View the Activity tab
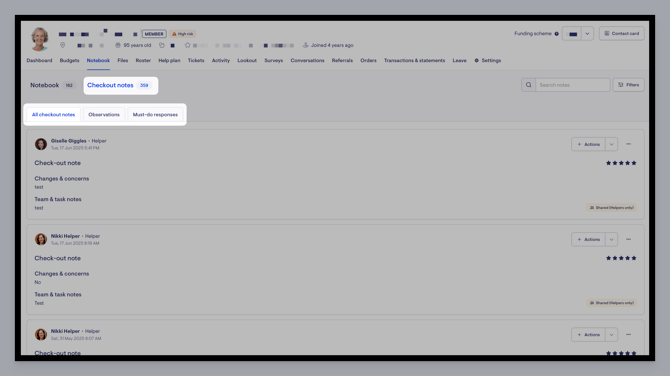670x376 pixels. [x=221, y=61]
